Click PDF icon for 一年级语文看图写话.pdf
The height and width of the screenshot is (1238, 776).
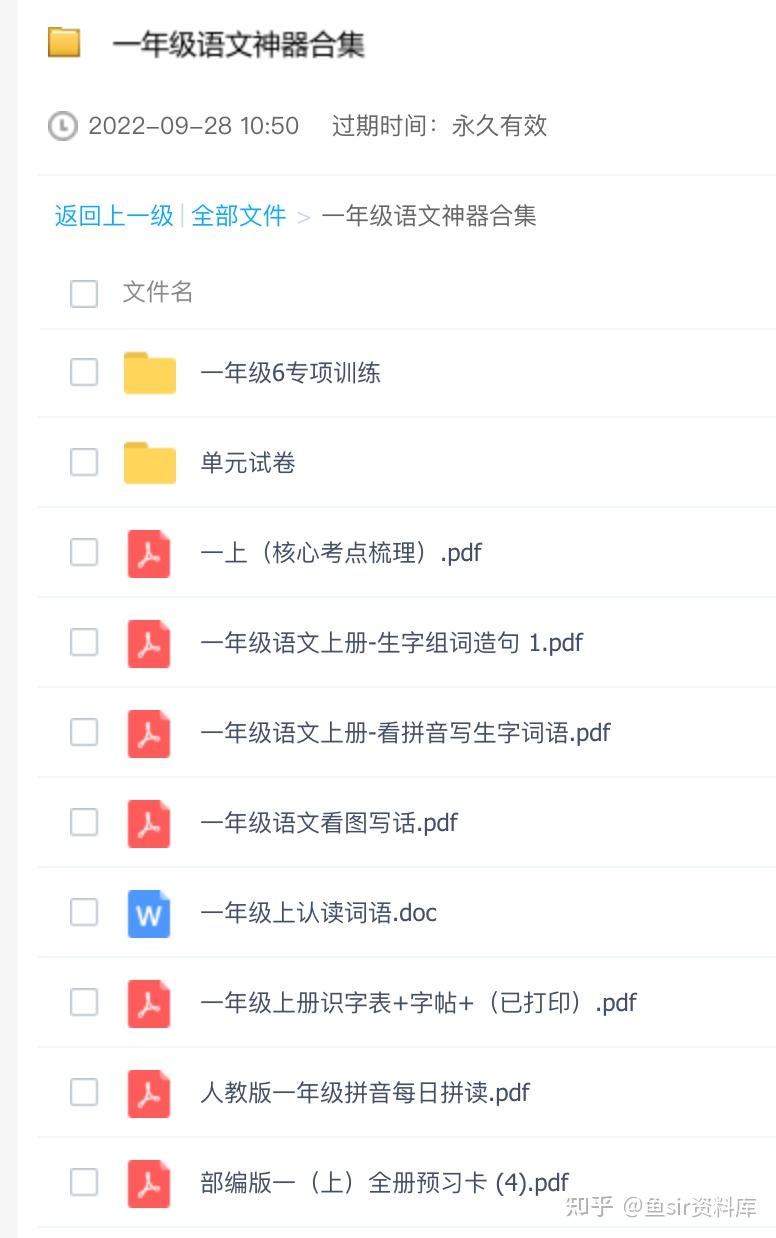pyautogui.click(x=149, y=823)
